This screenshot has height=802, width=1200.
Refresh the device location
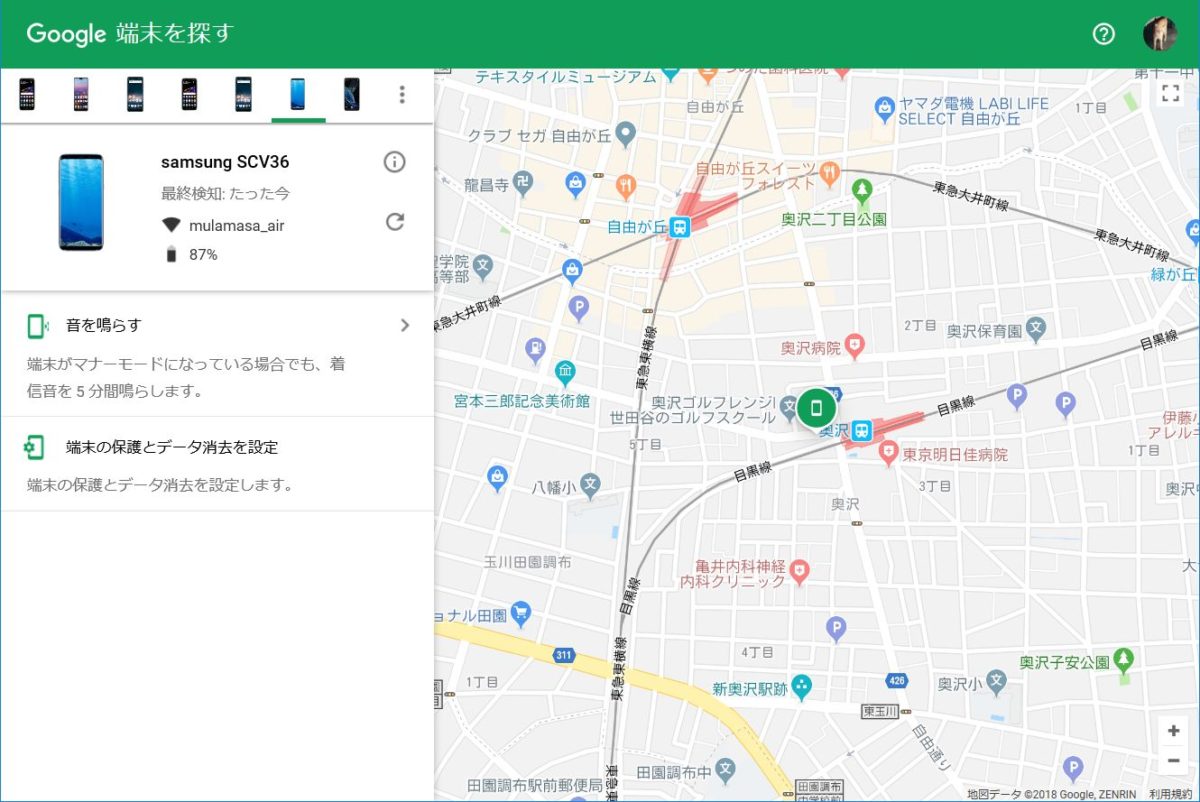click(395, 222)
